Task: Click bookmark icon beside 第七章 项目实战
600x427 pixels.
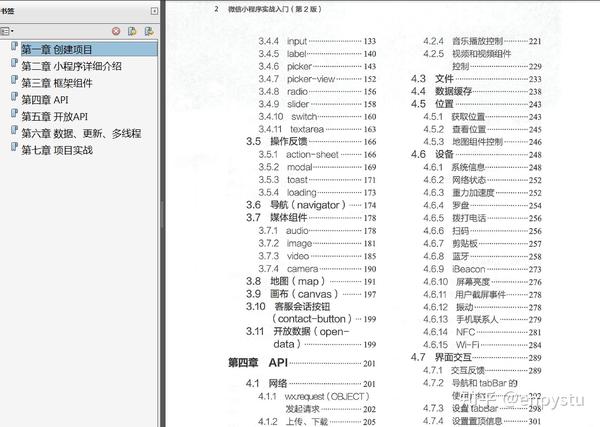Action: (x=14, y=147)
